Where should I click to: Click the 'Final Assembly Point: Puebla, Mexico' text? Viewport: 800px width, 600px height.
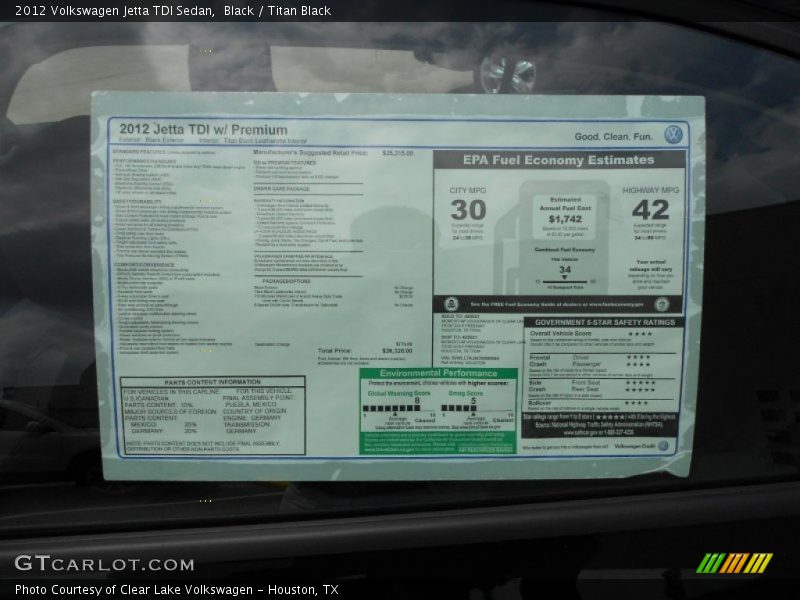pos(258,401)
